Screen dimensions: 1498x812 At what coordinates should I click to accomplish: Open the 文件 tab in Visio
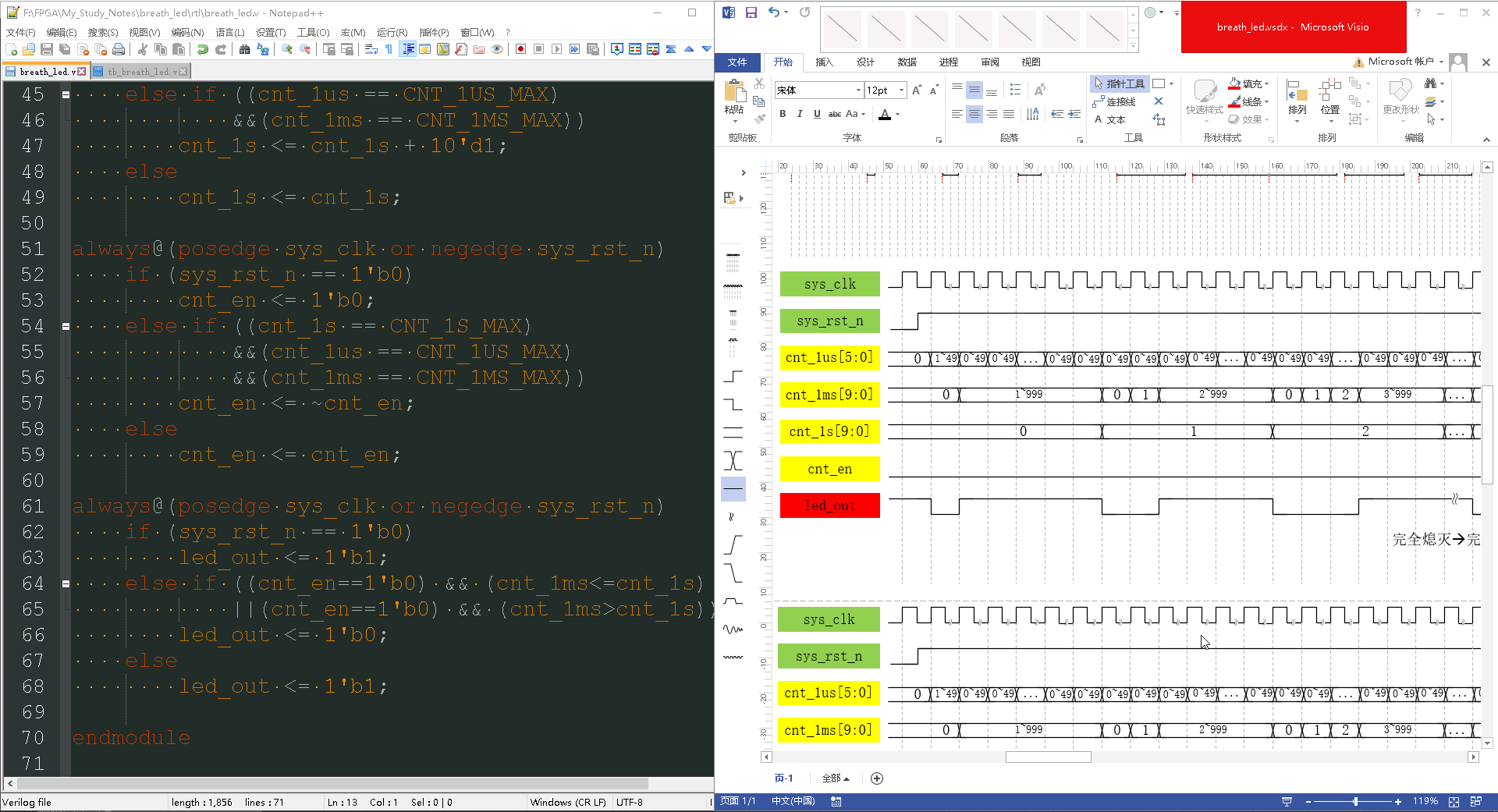tap(737, 62)
